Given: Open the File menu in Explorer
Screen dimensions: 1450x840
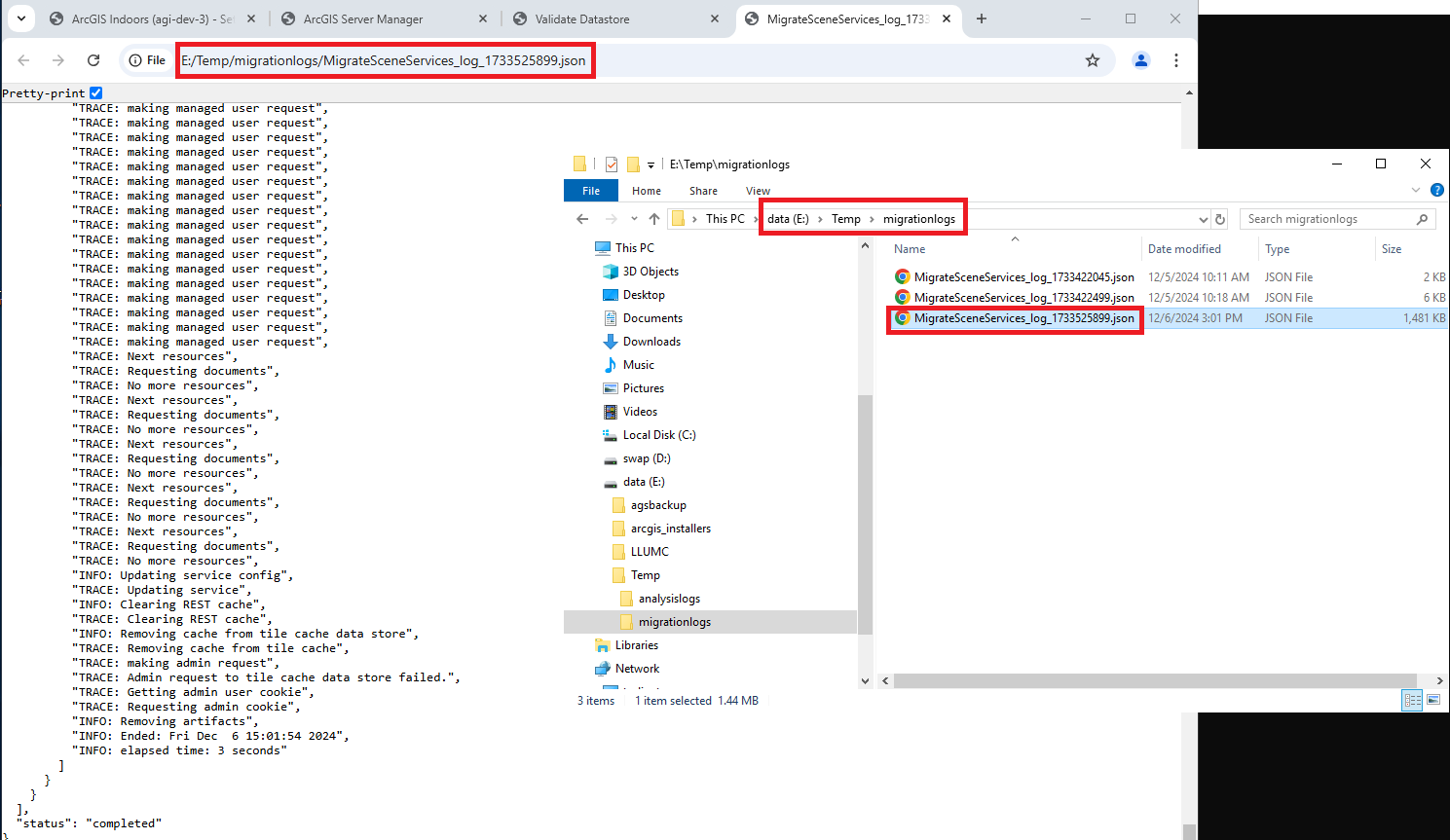Looking at the screenshot, I should click(591, 191).
